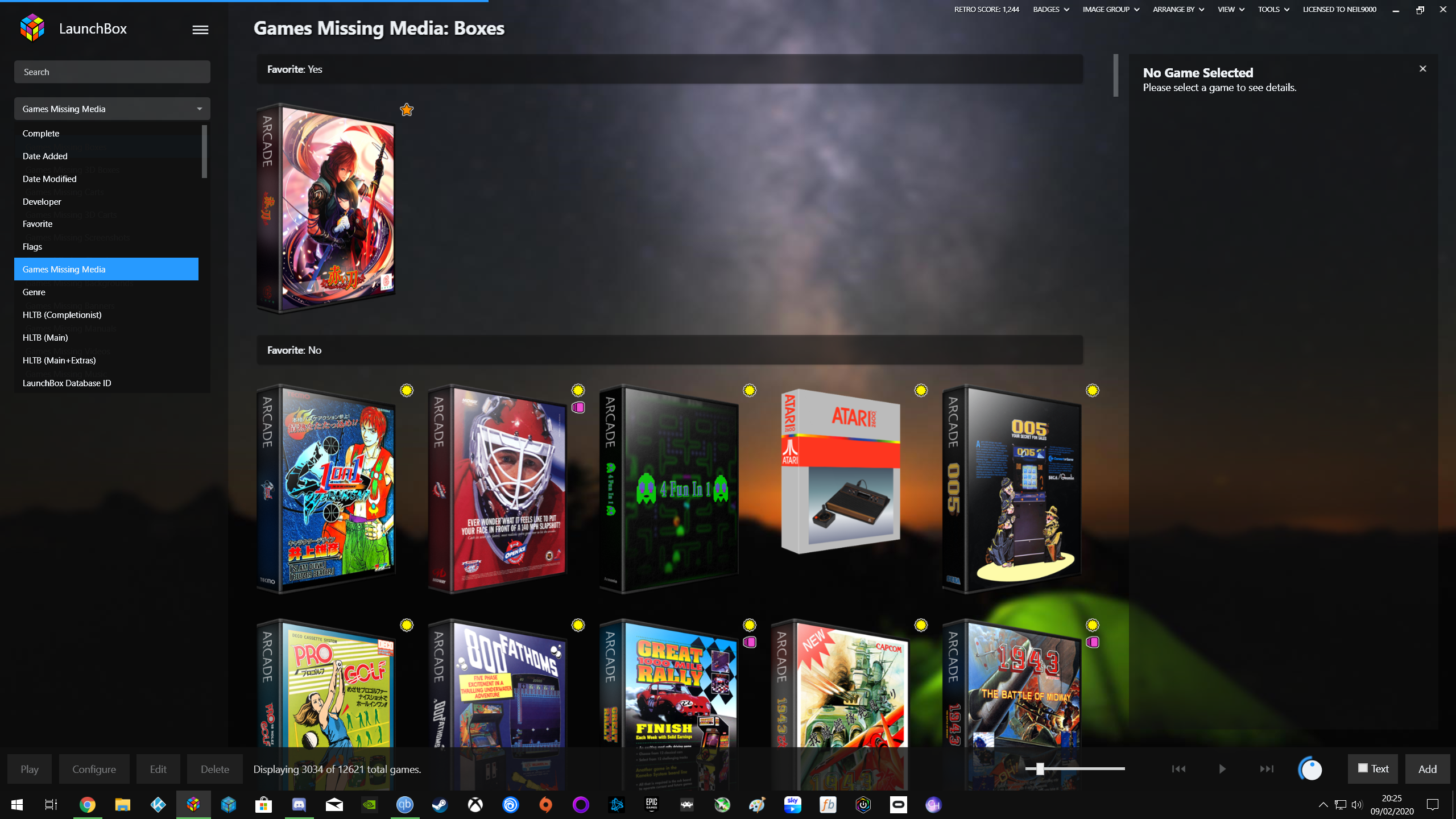1456x819 pixels.
Task: Select Date Added in the filter list
Action: 106,156
